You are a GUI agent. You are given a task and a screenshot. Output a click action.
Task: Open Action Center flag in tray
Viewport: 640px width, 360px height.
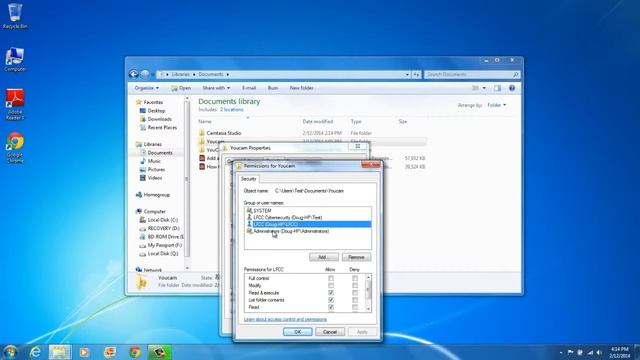point(570,352)
